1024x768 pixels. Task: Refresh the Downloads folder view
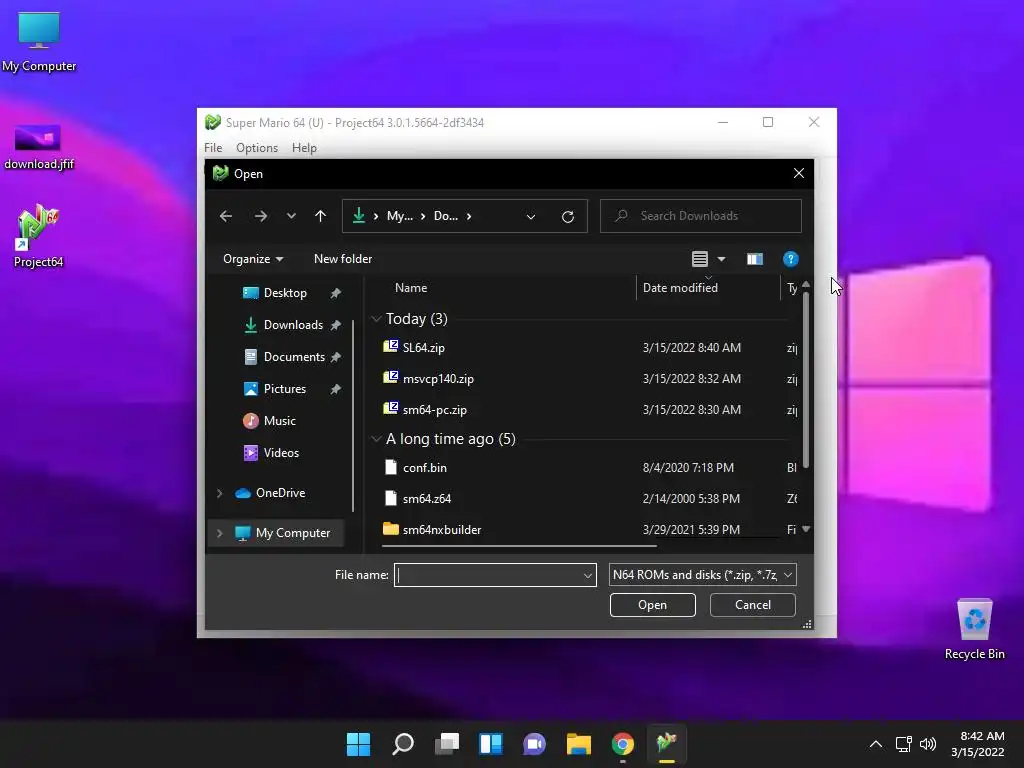coord(568,217)
